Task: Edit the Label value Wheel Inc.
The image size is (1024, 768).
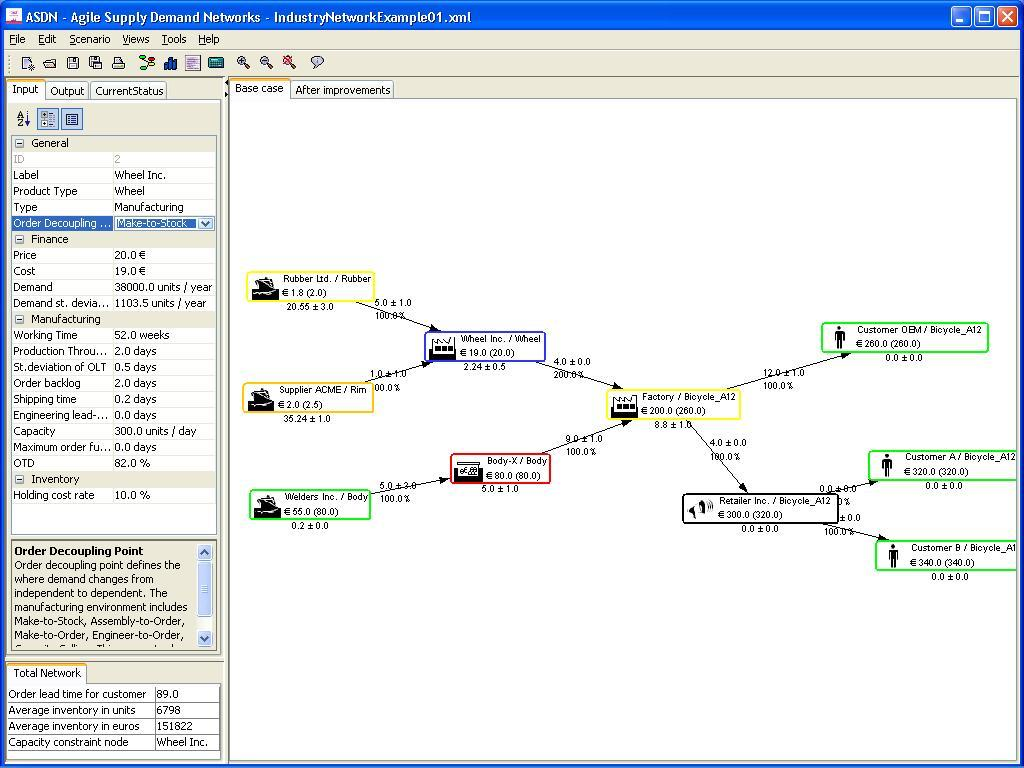Action: tap(164, 175)
